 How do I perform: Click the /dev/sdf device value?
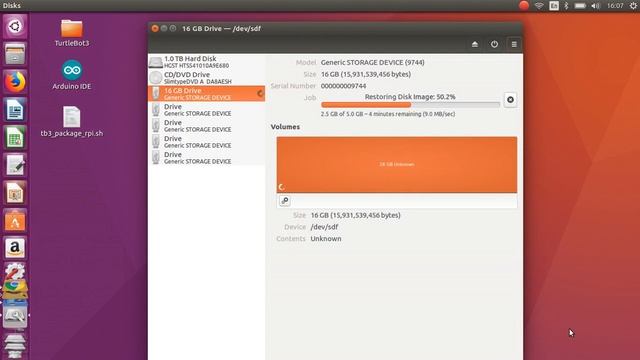[324, 227]
